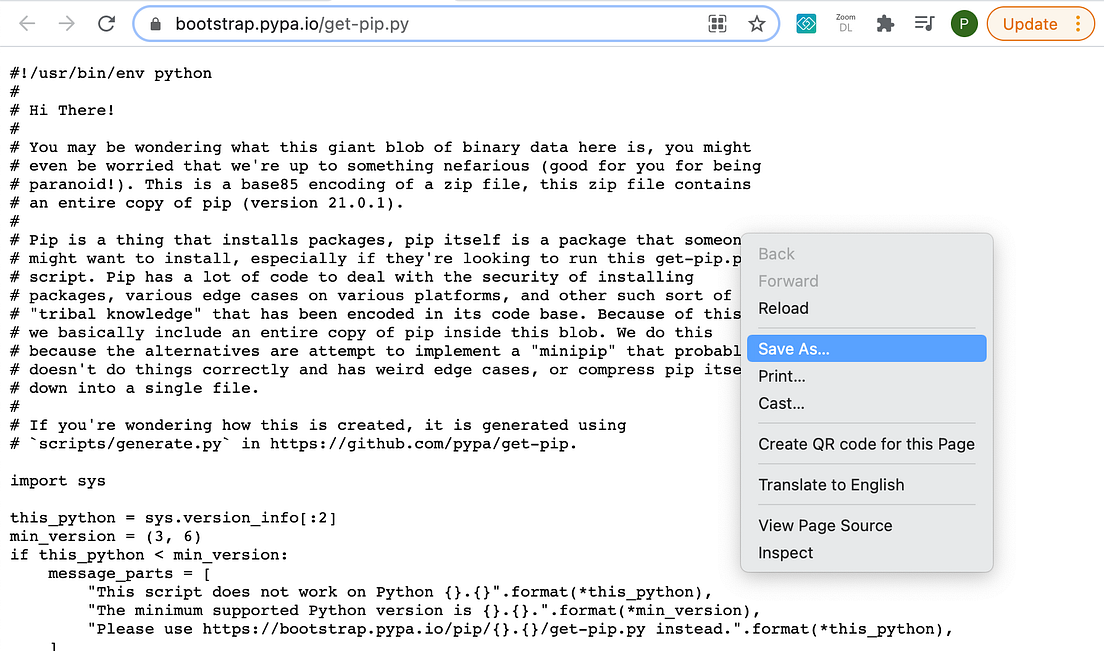
Task: Open the media controls playlist icon
Action: (x=924, y=24)
